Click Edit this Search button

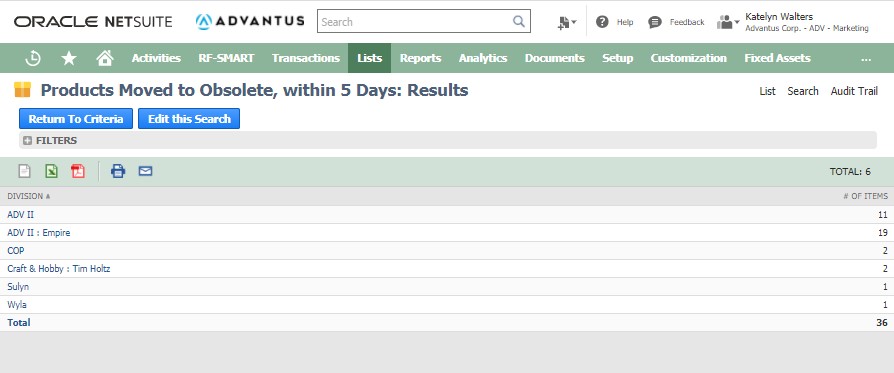[189, 119]
